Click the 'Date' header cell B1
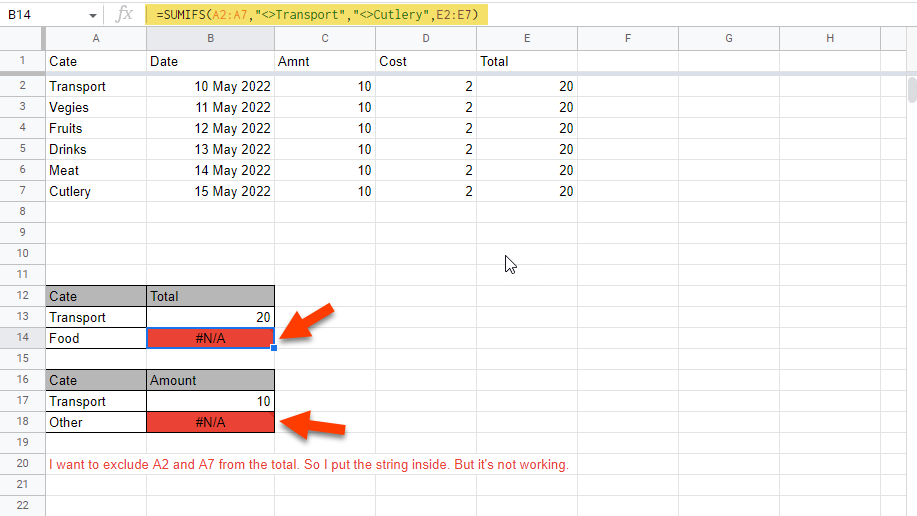 coord(211,61)
